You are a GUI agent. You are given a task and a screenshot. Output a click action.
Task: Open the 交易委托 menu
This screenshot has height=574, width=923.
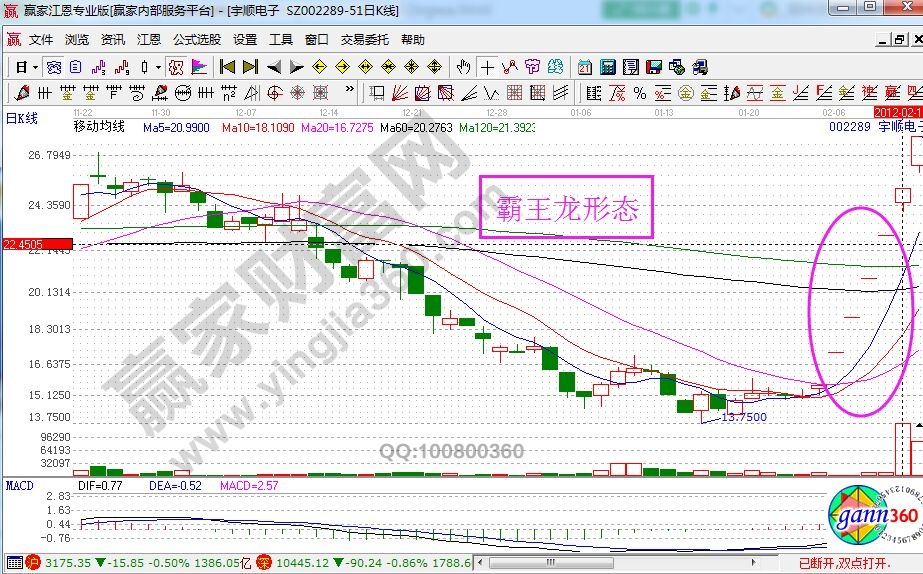click(364, 40)
